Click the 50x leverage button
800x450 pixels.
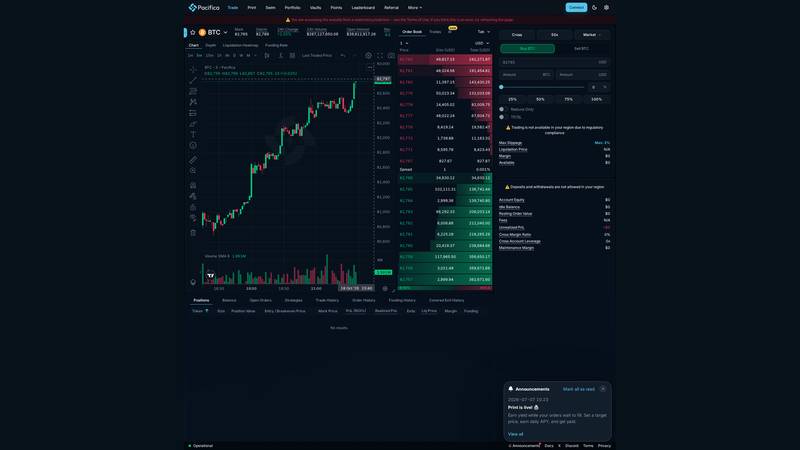(555, 35)
